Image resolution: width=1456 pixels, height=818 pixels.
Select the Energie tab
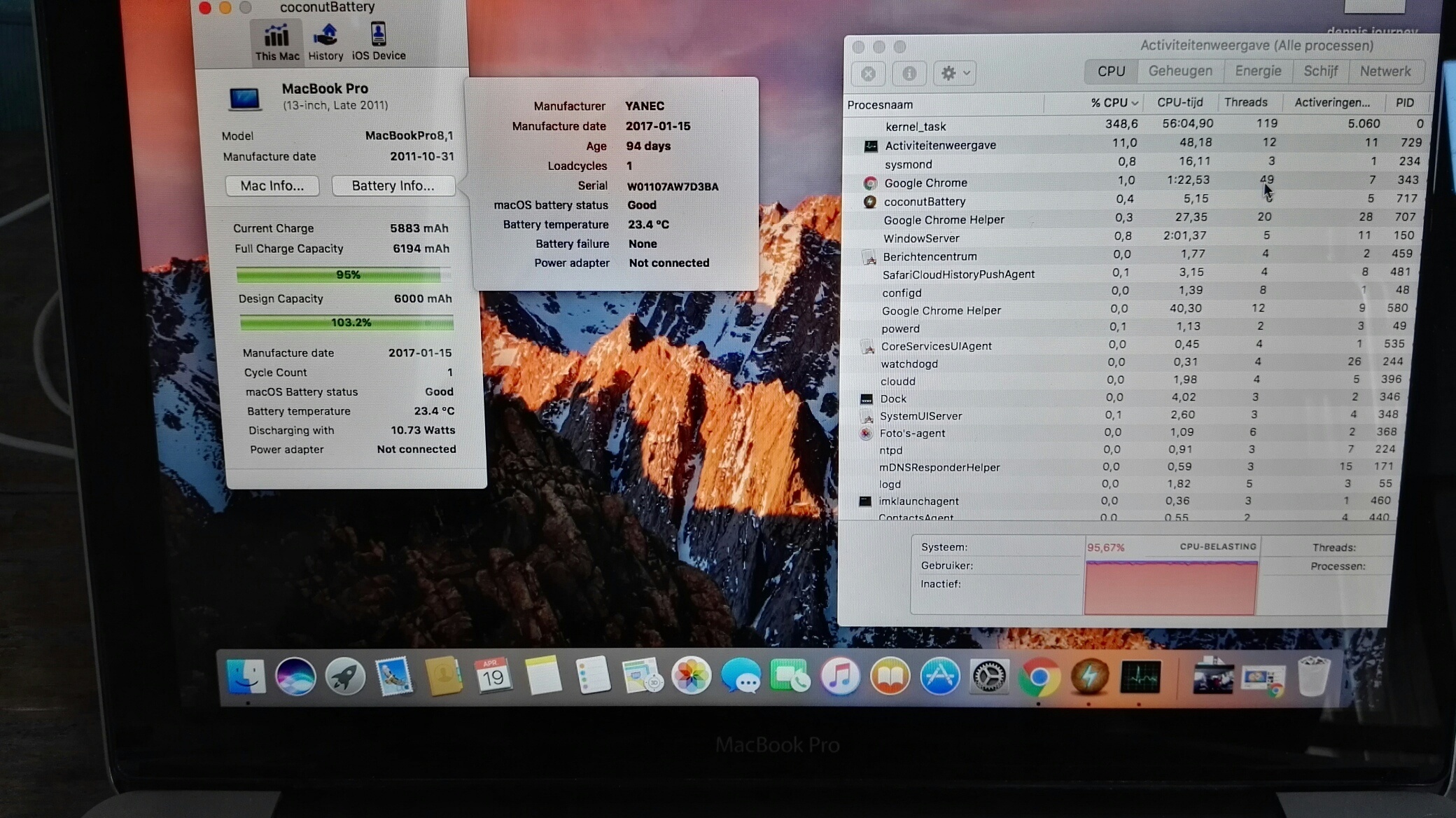coord(1258,71)
